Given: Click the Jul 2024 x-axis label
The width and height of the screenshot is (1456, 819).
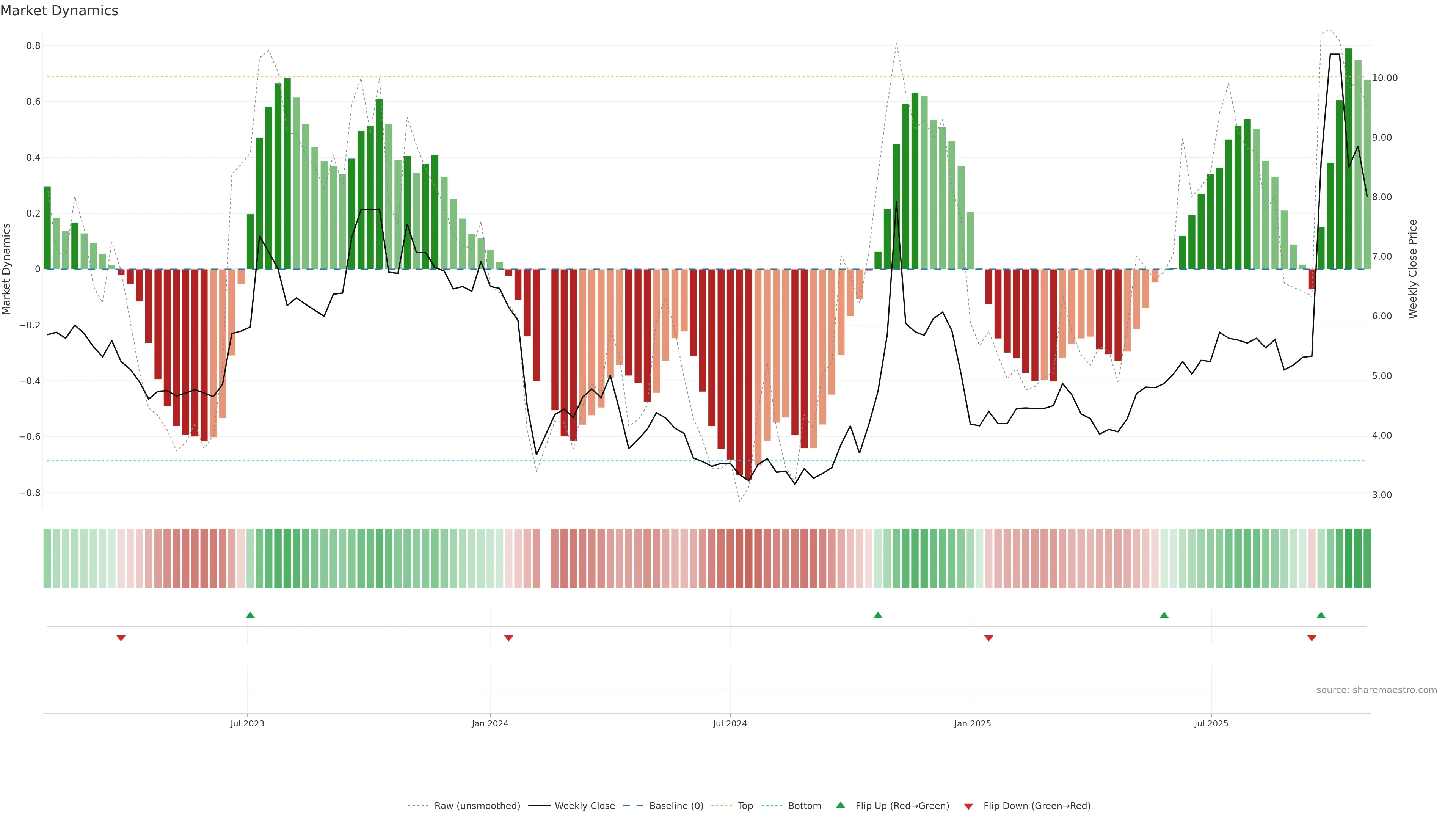Looking at the screenshot, I should pyautogui.click(x=730, y=723).
